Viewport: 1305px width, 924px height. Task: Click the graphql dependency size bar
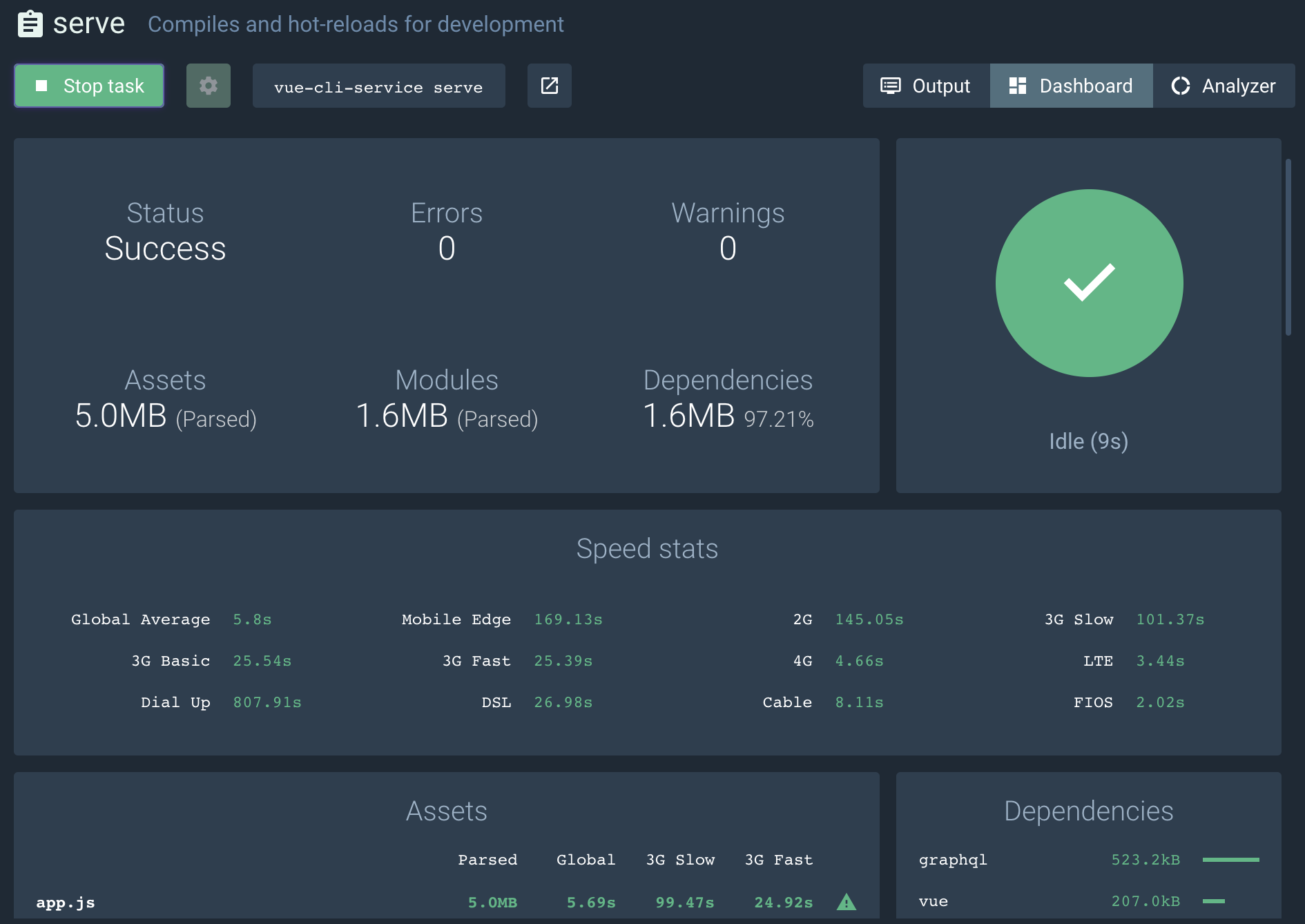[x=1231, y=860]
